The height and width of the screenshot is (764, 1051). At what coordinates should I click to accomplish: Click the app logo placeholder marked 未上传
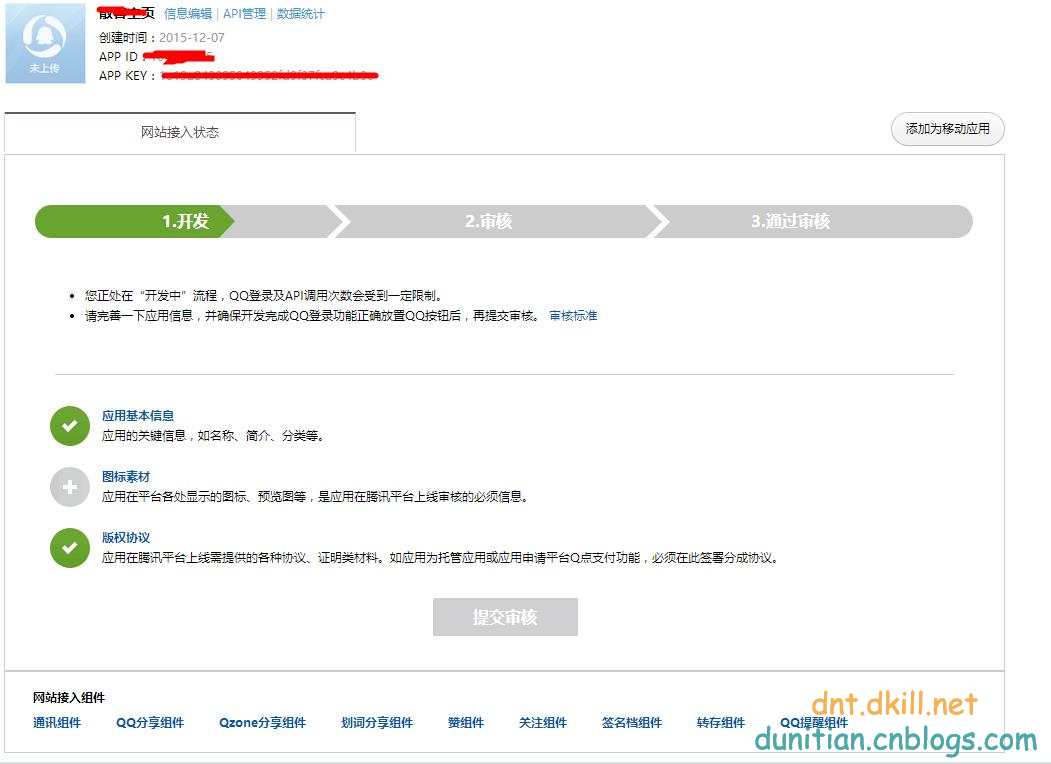(x=45, y=43)
